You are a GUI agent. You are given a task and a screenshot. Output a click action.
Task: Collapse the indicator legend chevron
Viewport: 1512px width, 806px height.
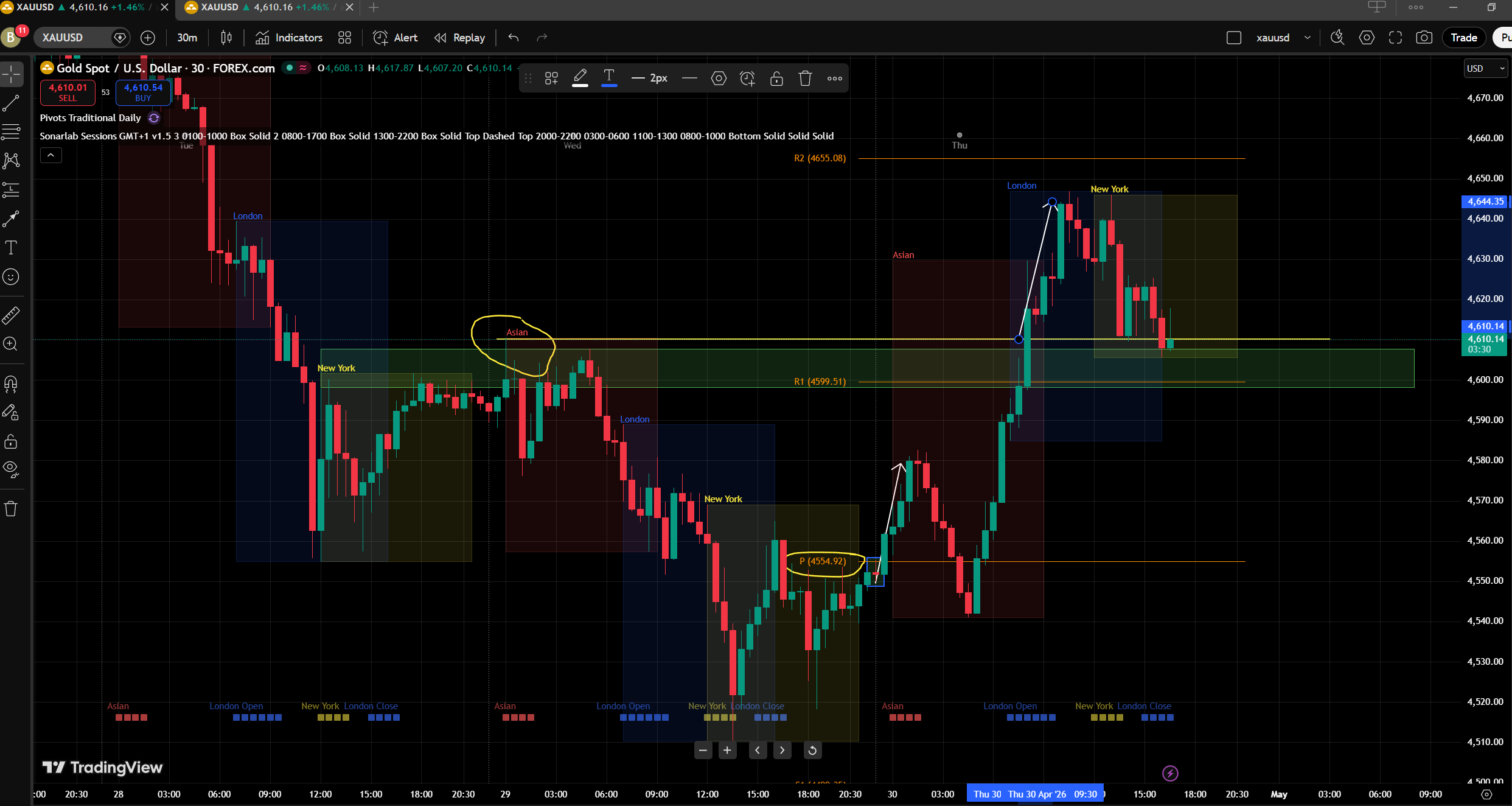(x=51, y=156)
